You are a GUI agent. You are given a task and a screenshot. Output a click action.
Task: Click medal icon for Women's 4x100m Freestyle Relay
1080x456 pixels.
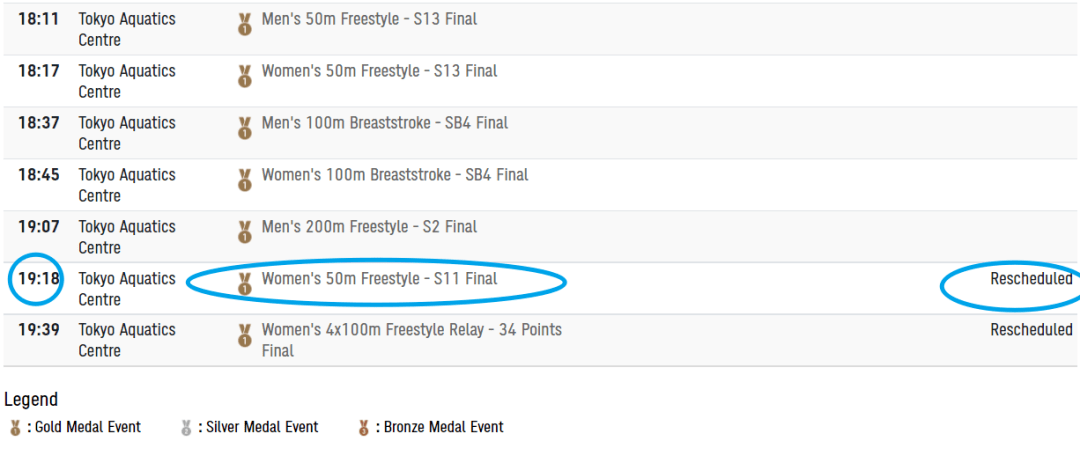(244, 335)
